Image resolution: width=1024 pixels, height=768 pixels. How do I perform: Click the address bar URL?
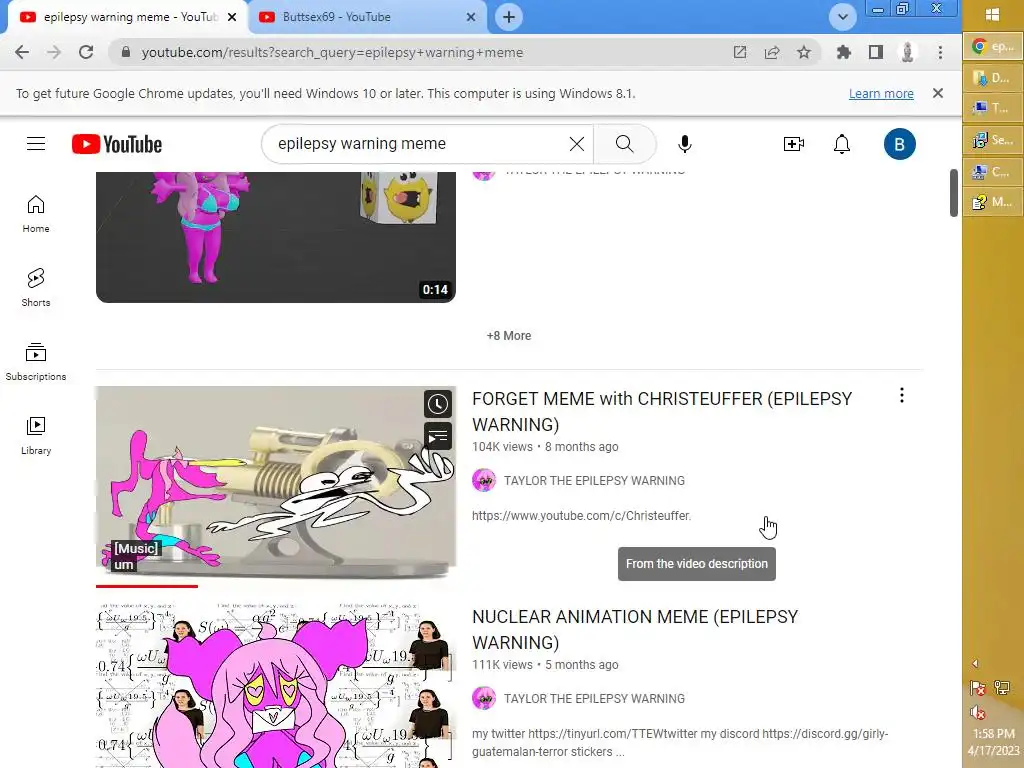click(x=332, y=52)
